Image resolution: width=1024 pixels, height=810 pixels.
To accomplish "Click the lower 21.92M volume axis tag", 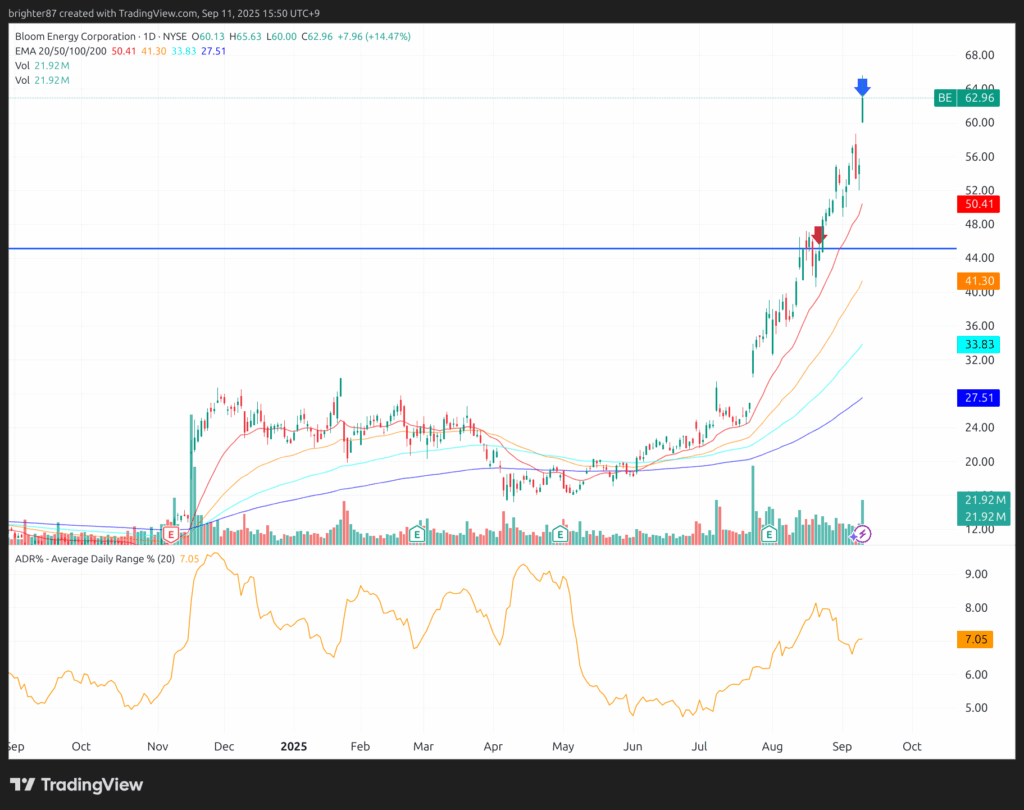I will click(x=984, y=516).
